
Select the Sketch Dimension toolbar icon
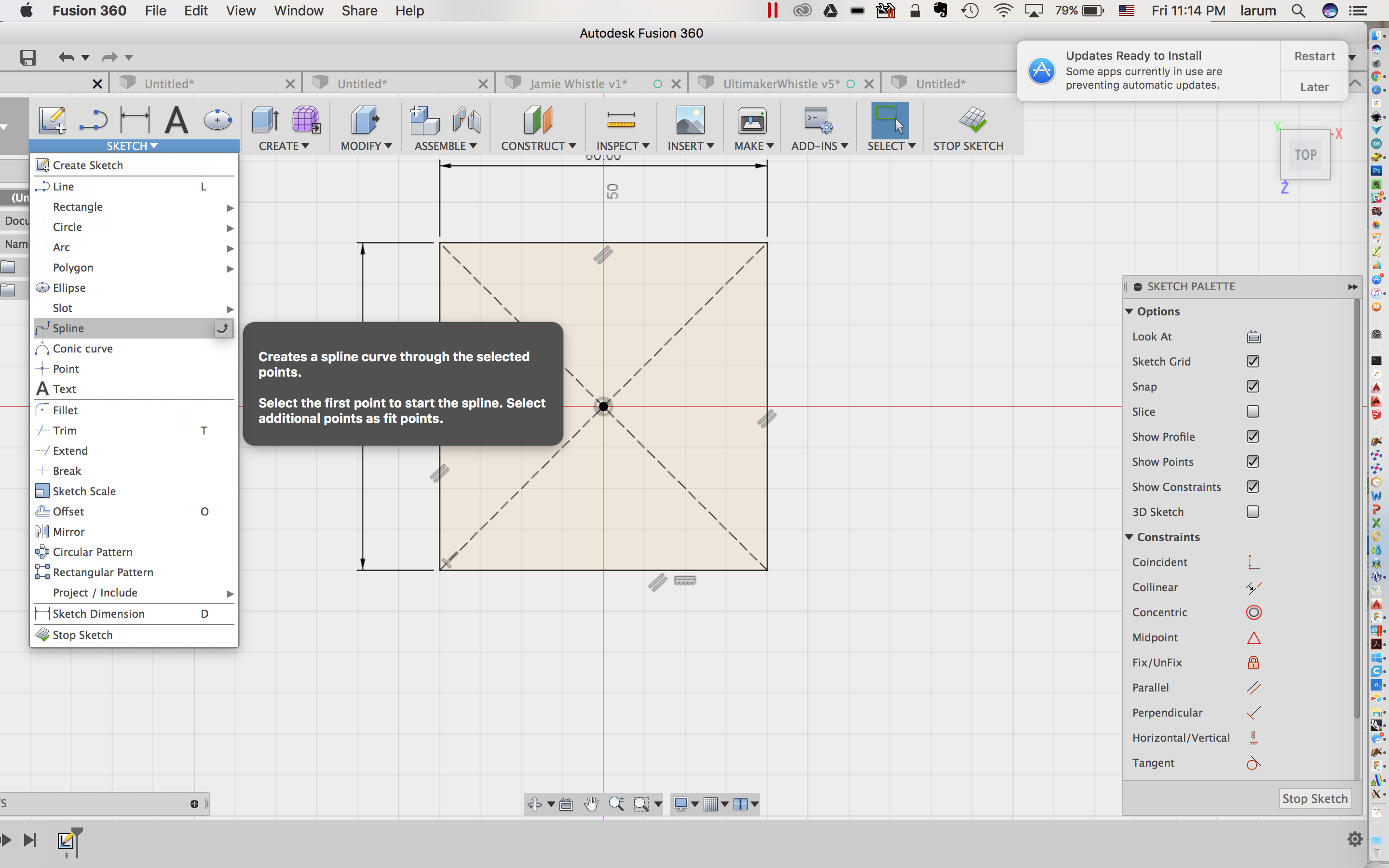click(135, 120)
